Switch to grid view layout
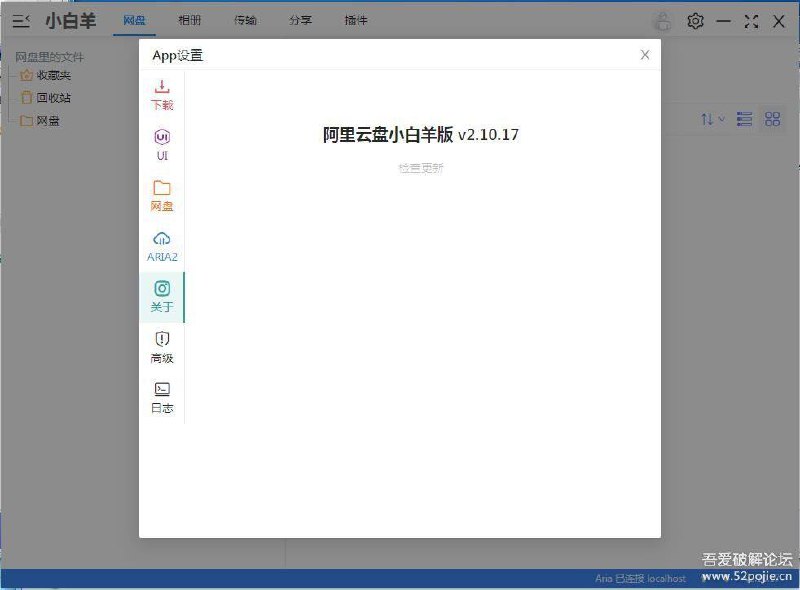 pos(771,118)
